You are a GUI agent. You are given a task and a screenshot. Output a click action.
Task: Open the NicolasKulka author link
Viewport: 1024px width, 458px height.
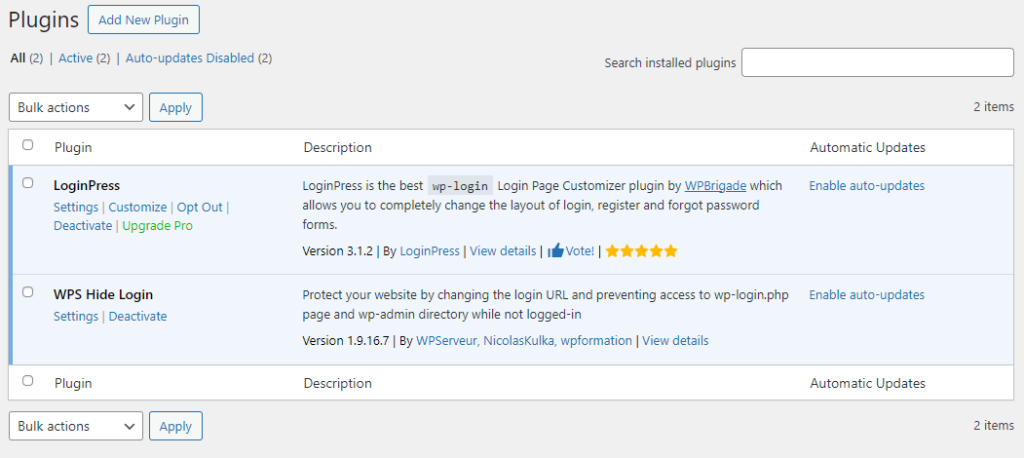click(517, 340)
